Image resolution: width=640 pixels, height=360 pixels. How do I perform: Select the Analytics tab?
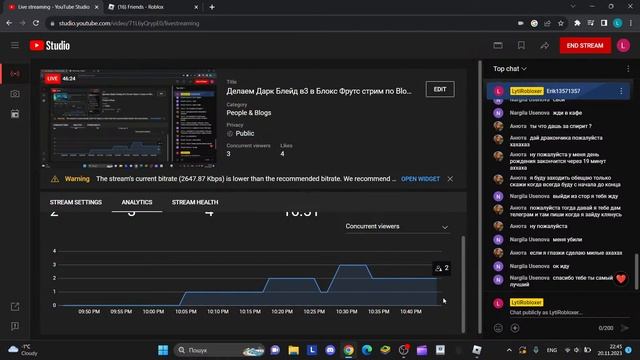pyautogui.click(x=137, y=202)
